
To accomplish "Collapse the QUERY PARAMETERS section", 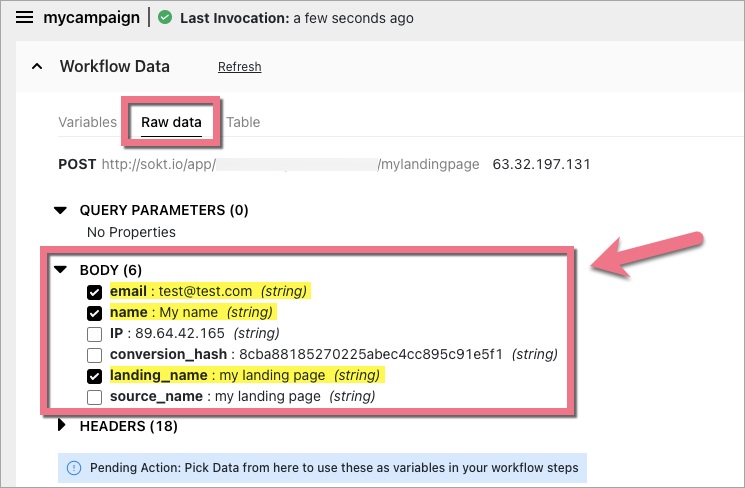I will (60, 210).
